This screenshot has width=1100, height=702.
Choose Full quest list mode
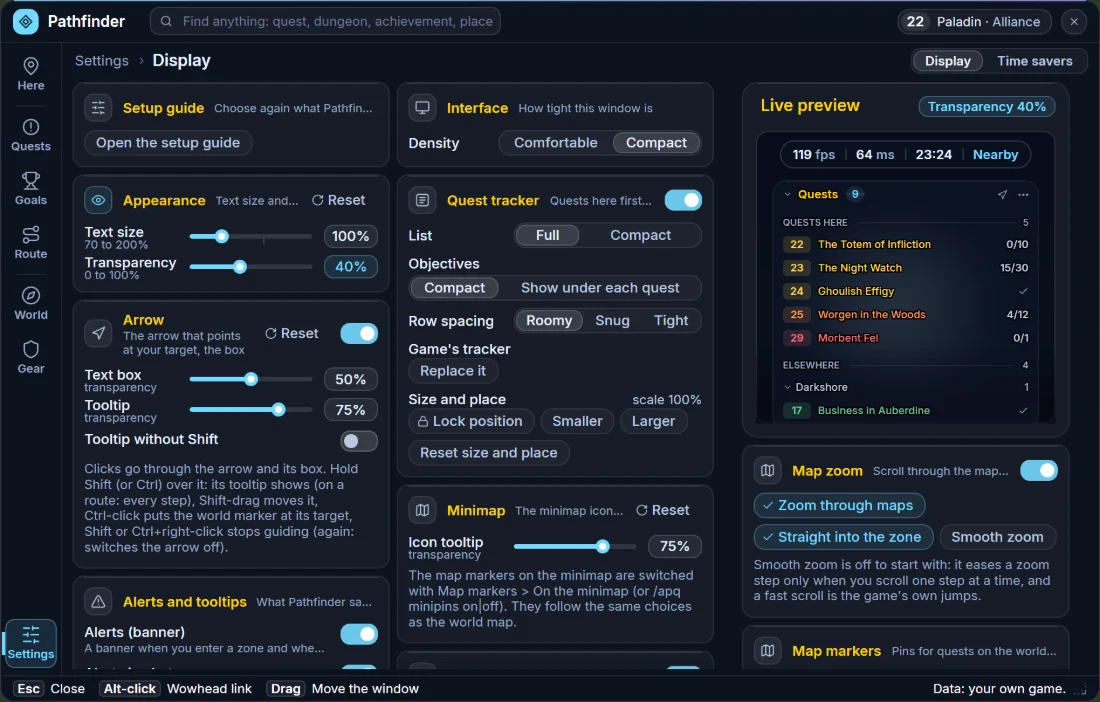[547, 235]
